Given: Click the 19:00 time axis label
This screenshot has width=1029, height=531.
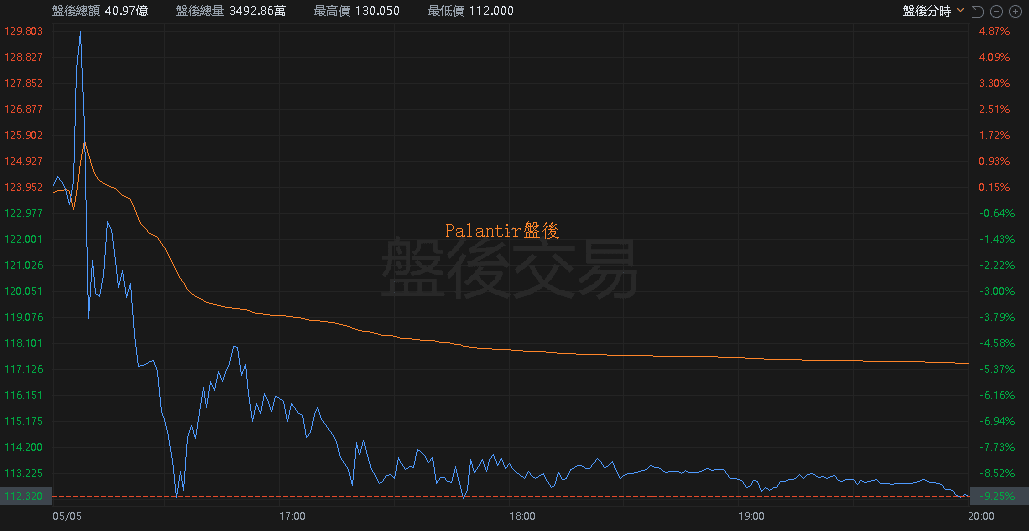Looking at the screenshot, I should (x=751, y=517).
